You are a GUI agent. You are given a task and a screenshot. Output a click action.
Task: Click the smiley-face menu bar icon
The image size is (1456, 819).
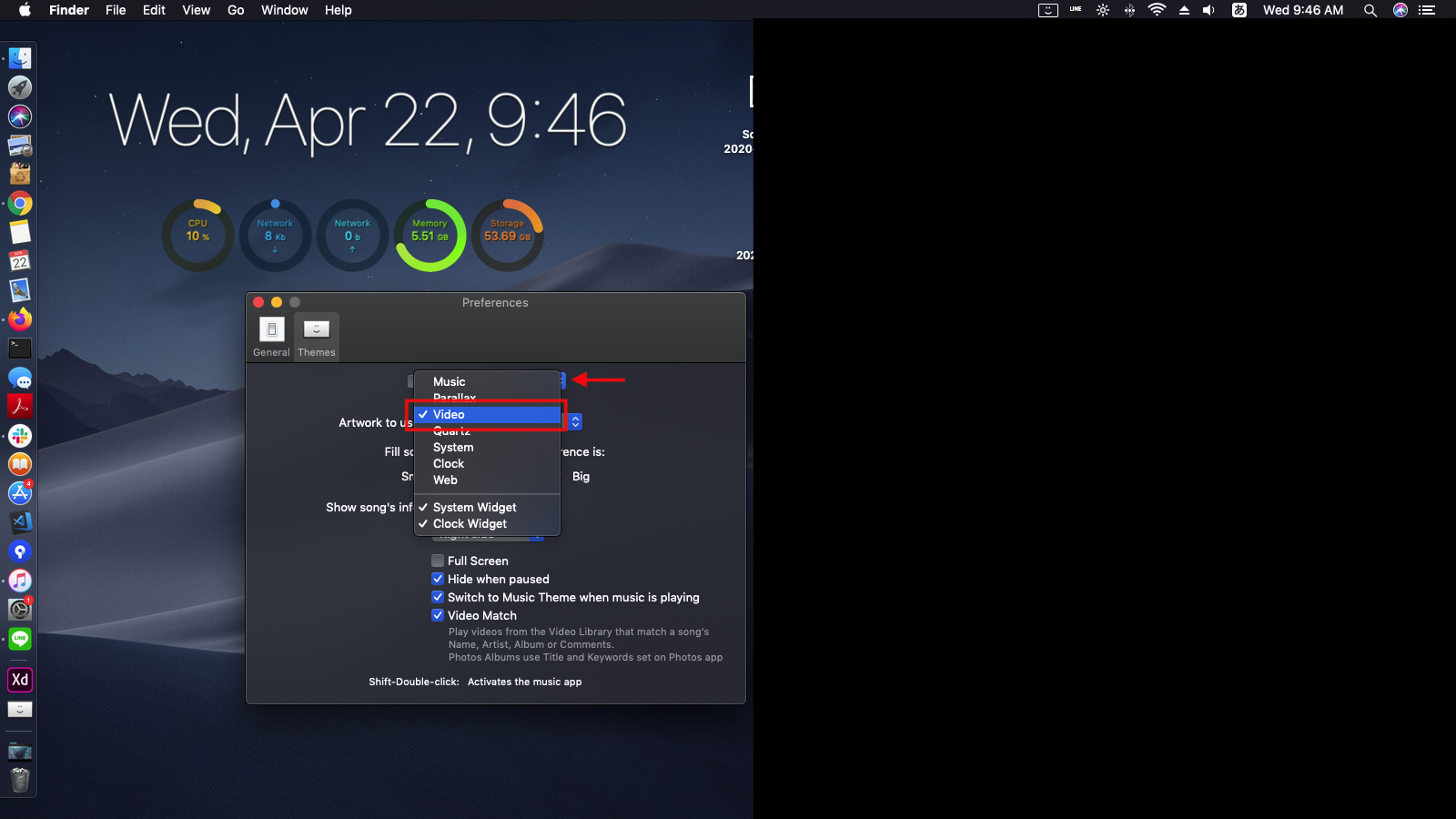[1048, 10]
